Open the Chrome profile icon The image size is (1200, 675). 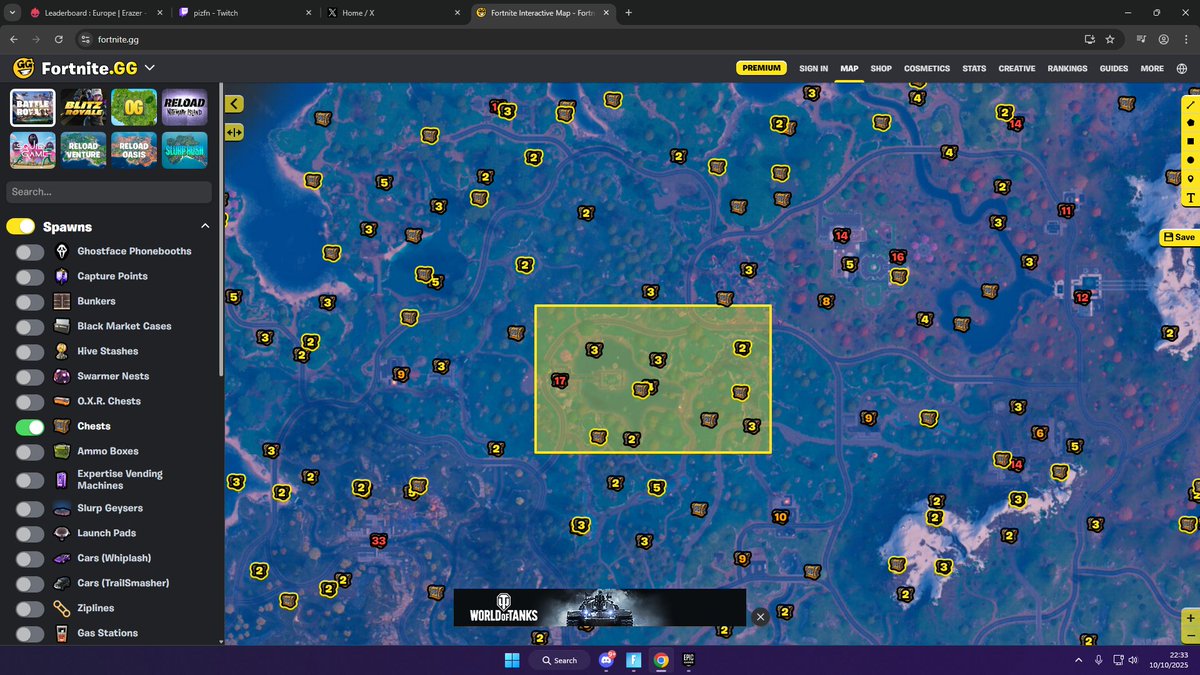click(x=1164, y=39)
